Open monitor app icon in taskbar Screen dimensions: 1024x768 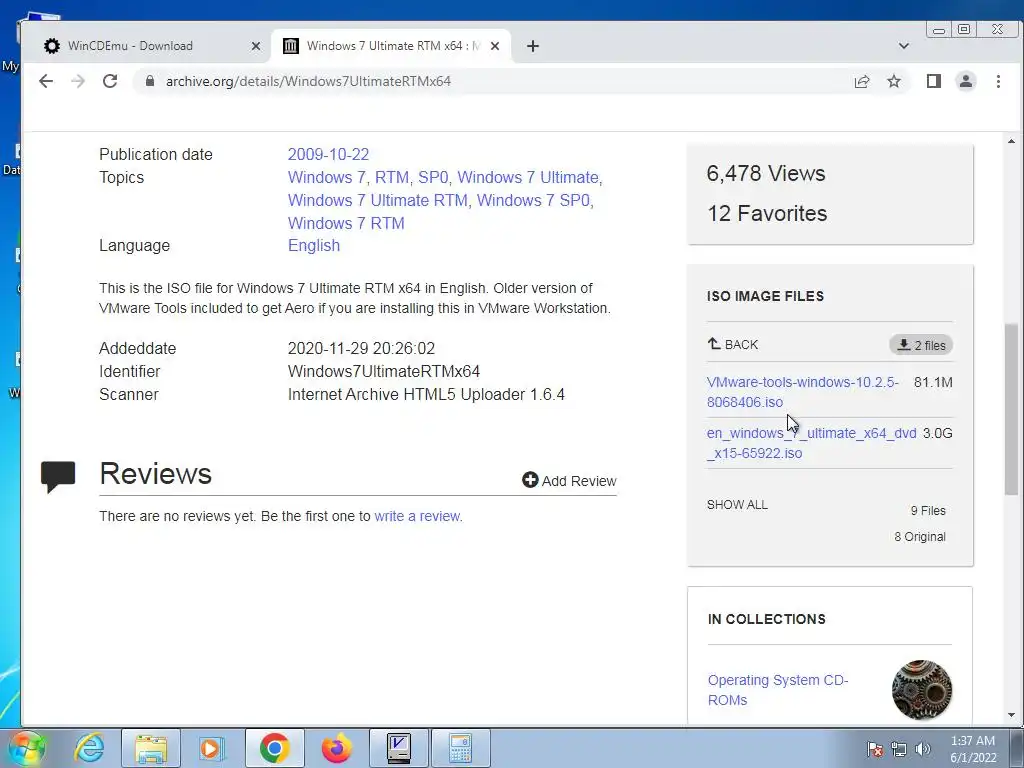[398, 748]
